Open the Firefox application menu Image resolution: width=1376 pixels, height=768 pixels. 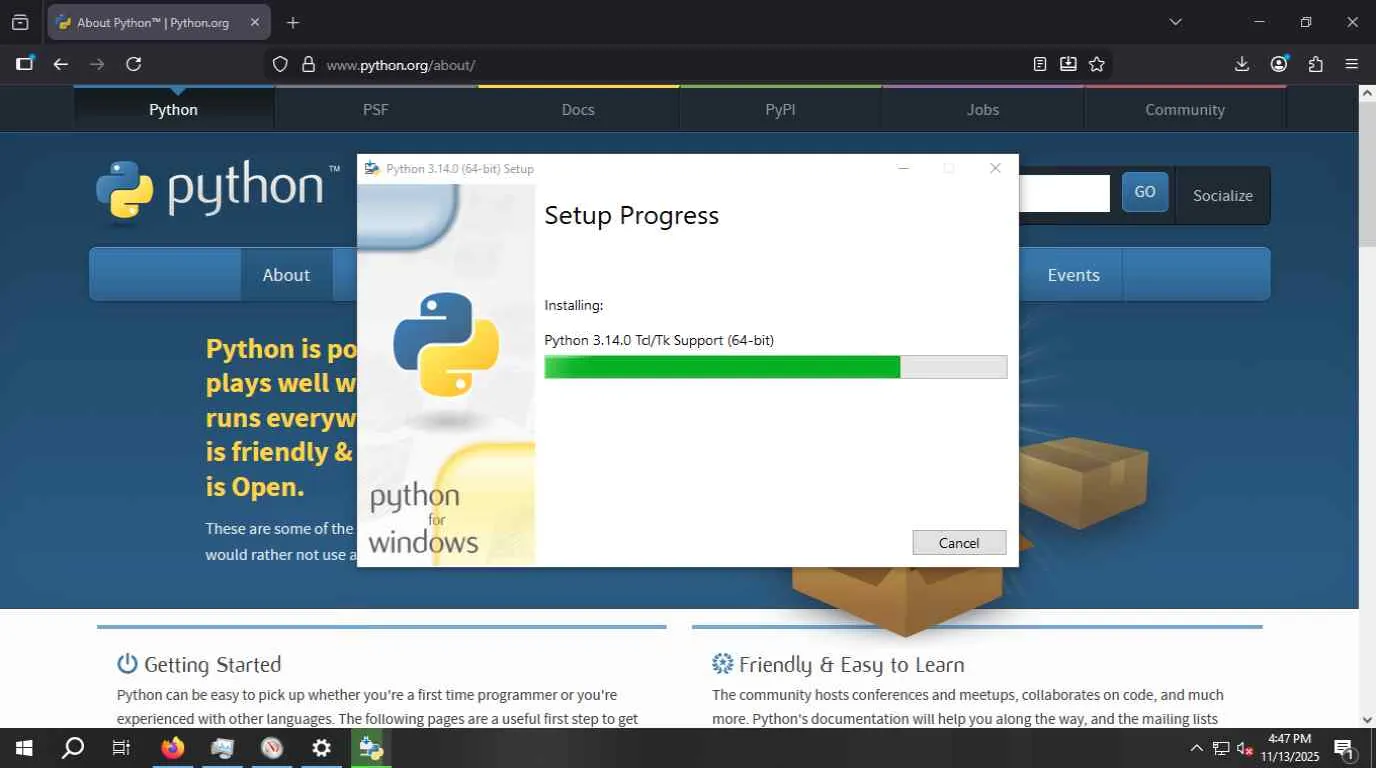pos(1352,64)
